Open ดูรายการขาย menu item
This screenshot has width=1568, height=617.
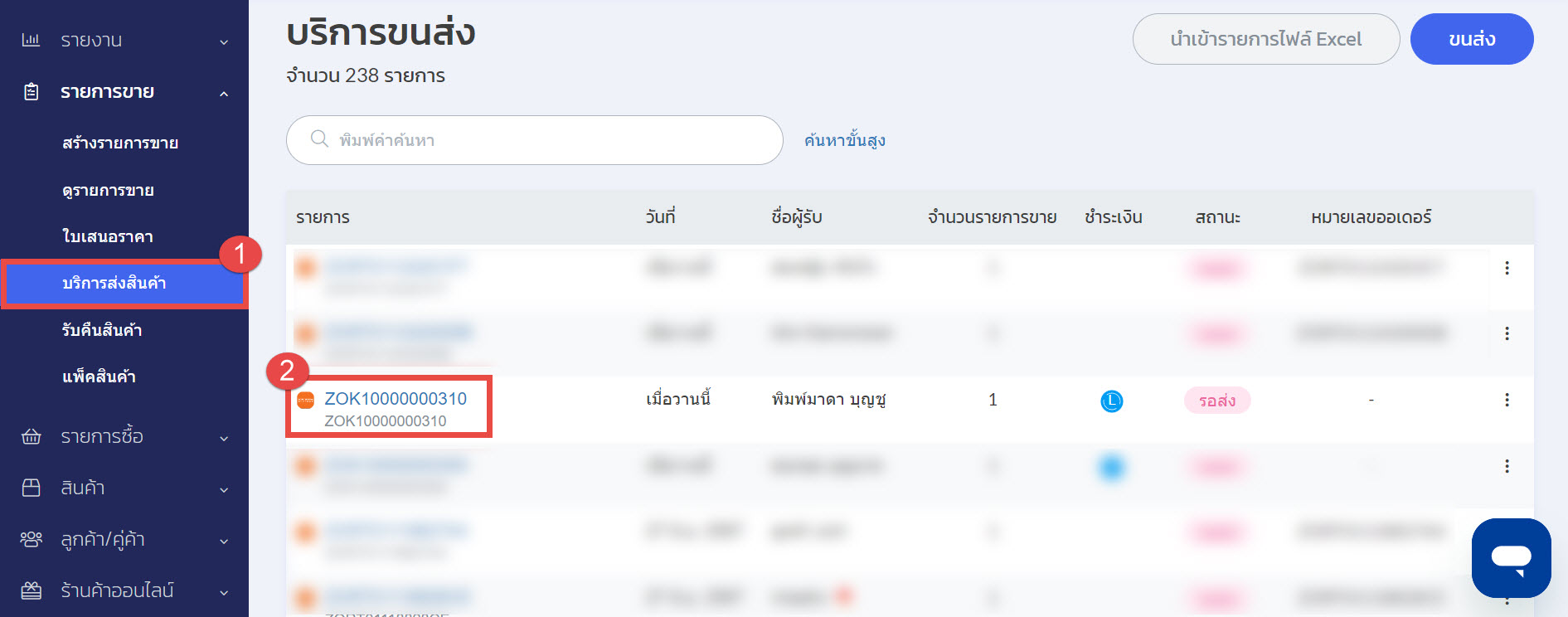tap(108, 190)
